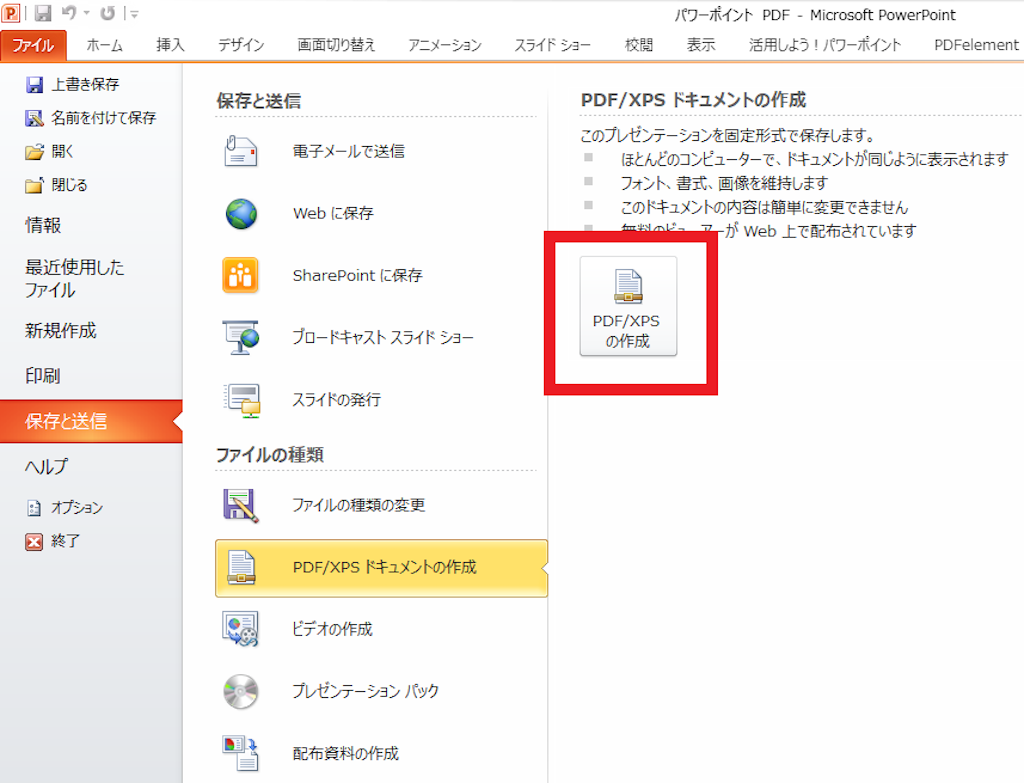The width and height of the screenshot is (1024, 783).
Task: Click the Web に保存 globe icon
Action: click(241, 214)
